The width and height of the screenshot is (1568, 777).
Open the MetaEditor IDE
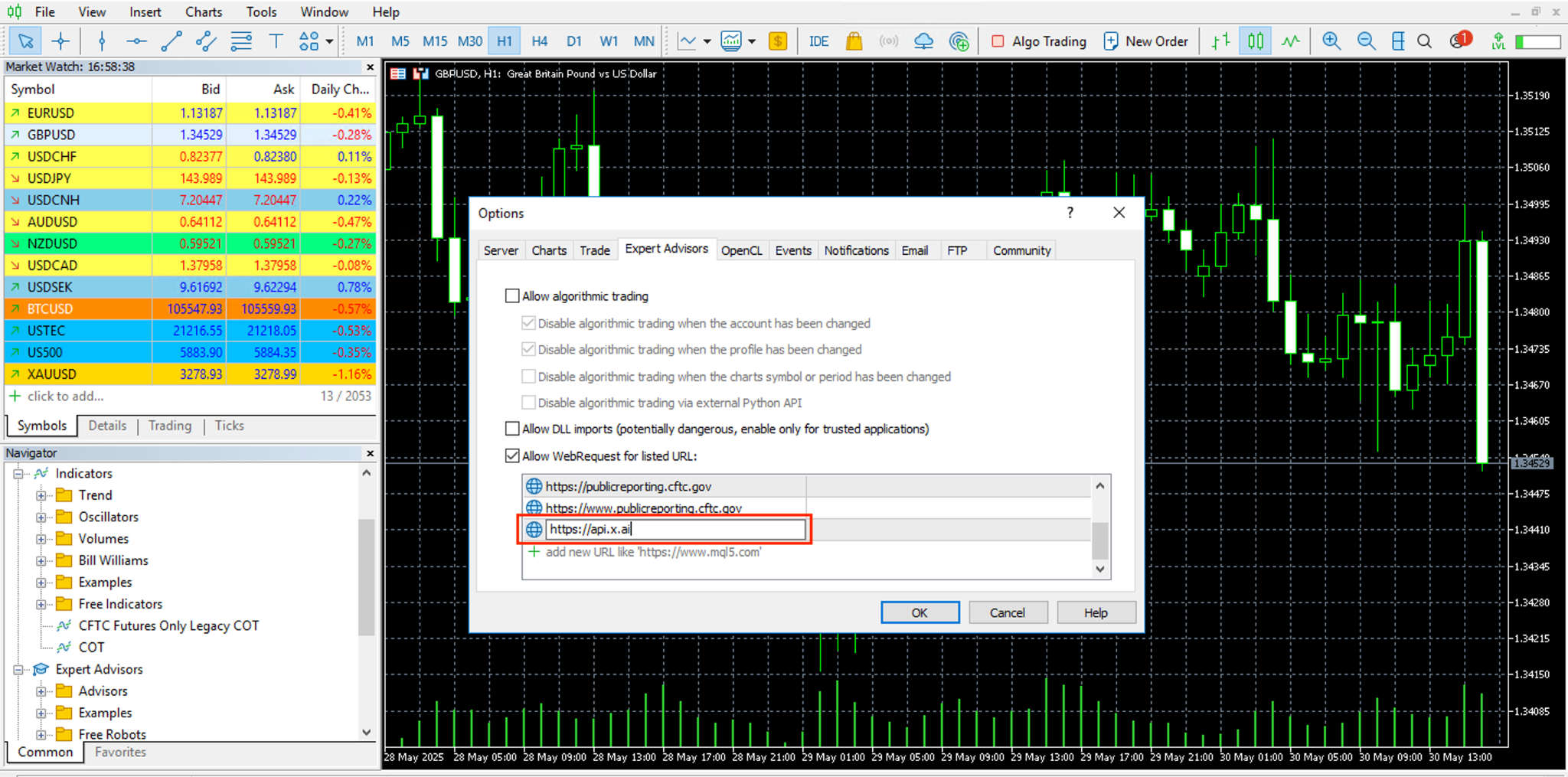coord(818,41)
